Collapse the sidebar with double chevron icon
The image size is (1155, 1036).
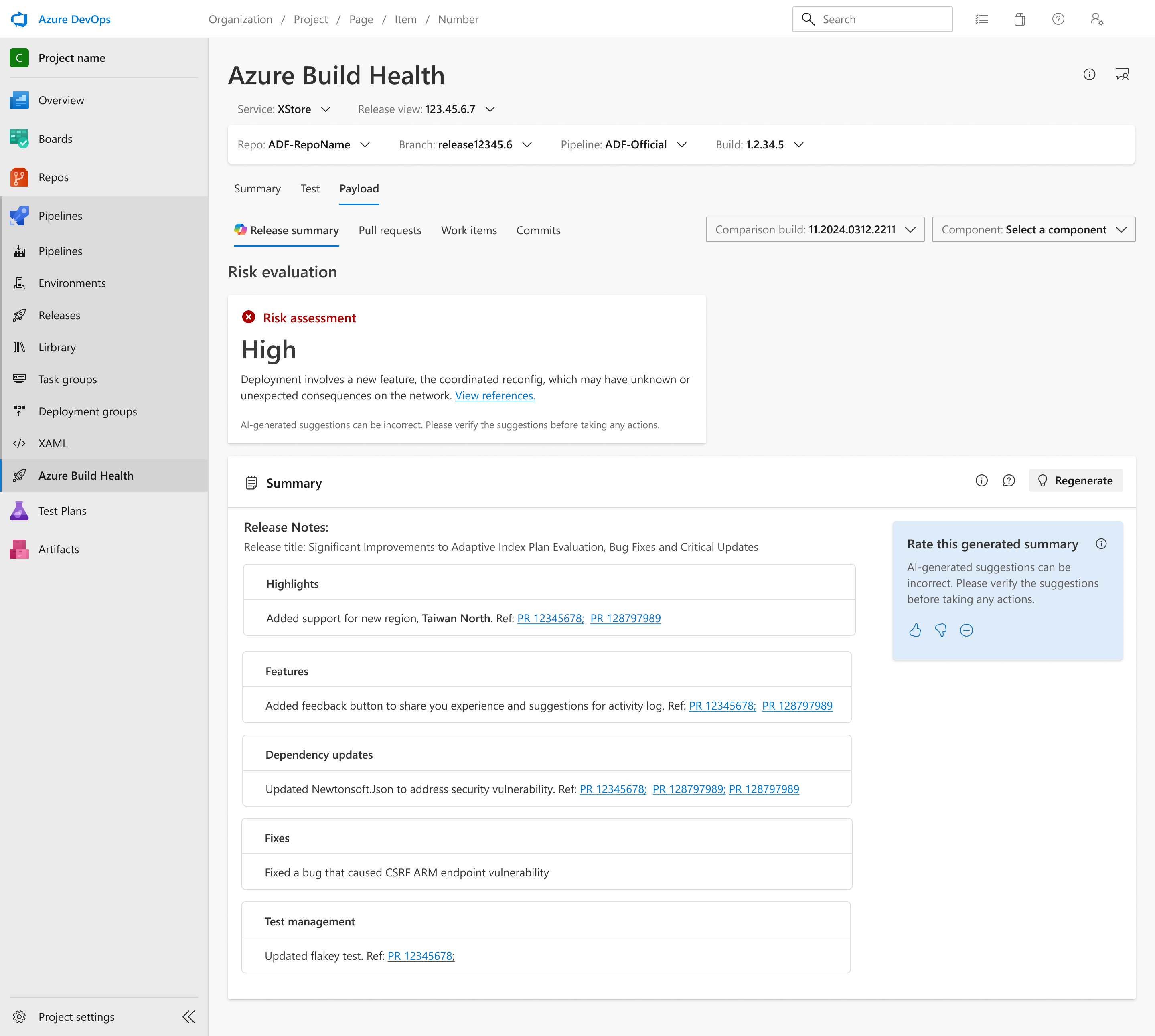point(188,1017)
